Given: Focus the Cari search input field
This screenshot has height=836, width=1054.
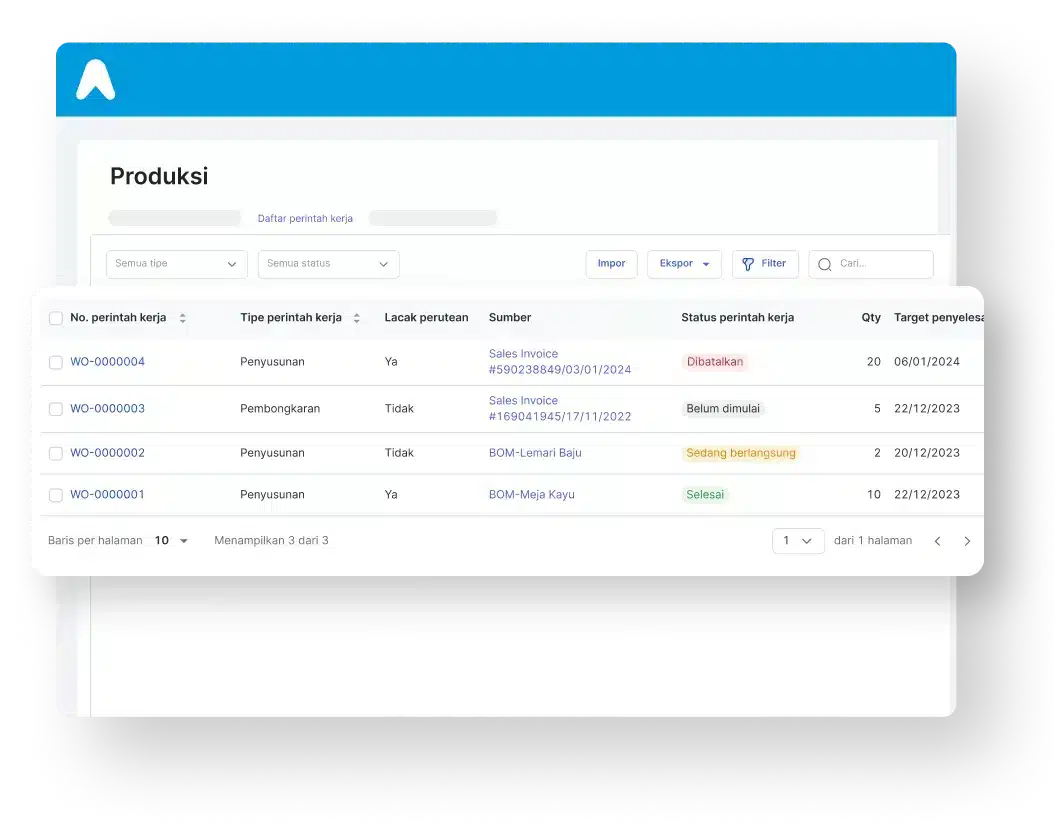Looking at the screenshot, I should pyautogui.click(x=880, y=264).
